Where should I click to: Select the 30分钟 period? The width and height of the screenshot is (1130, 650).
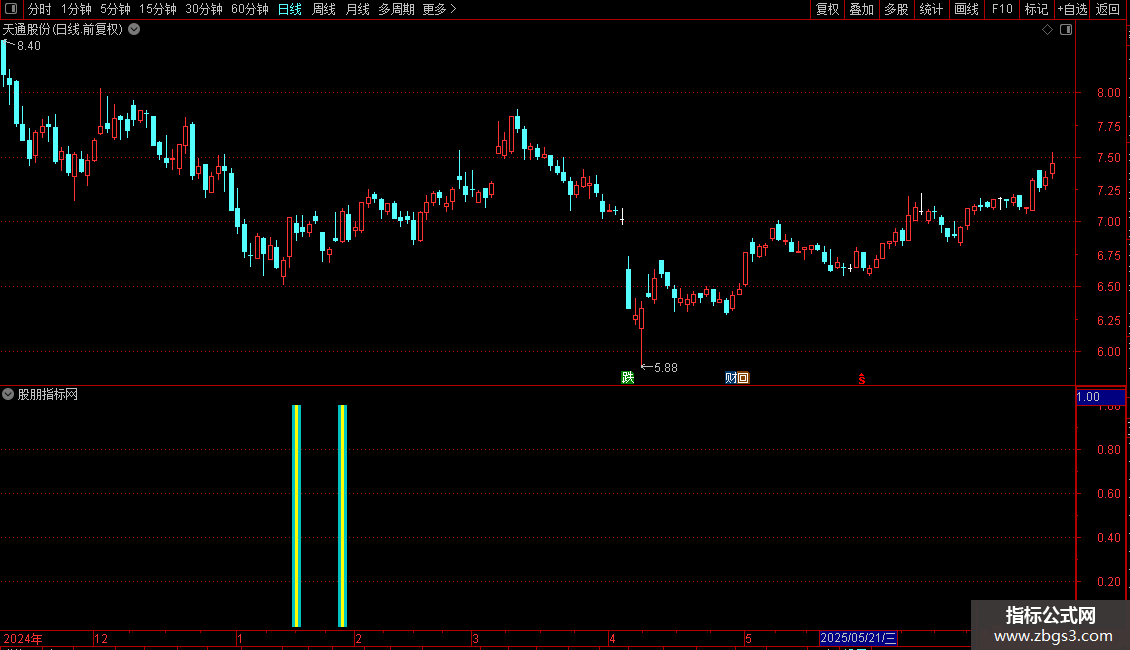click(x=204, y=9)
